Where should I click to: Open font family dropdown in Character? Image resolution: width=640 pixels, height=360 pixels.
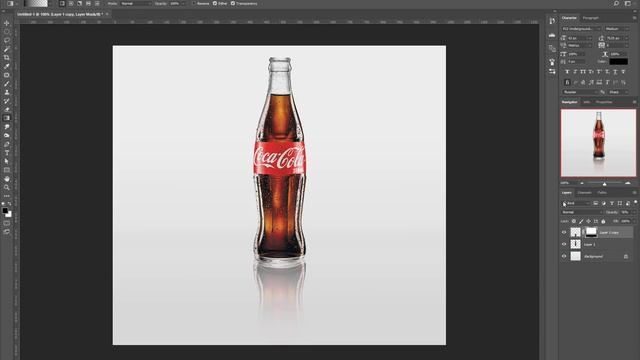click(x=581, y=29)
